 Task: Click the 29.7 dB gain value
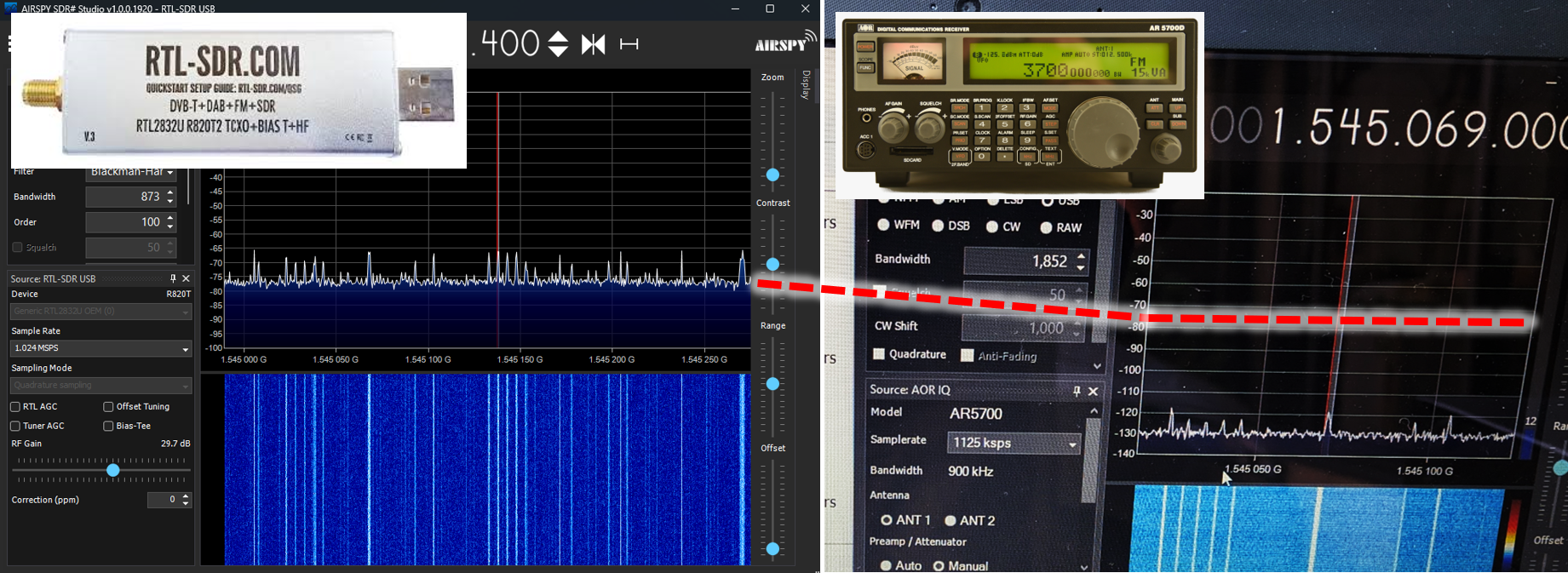pyautogui.click(x=175, y=444)
